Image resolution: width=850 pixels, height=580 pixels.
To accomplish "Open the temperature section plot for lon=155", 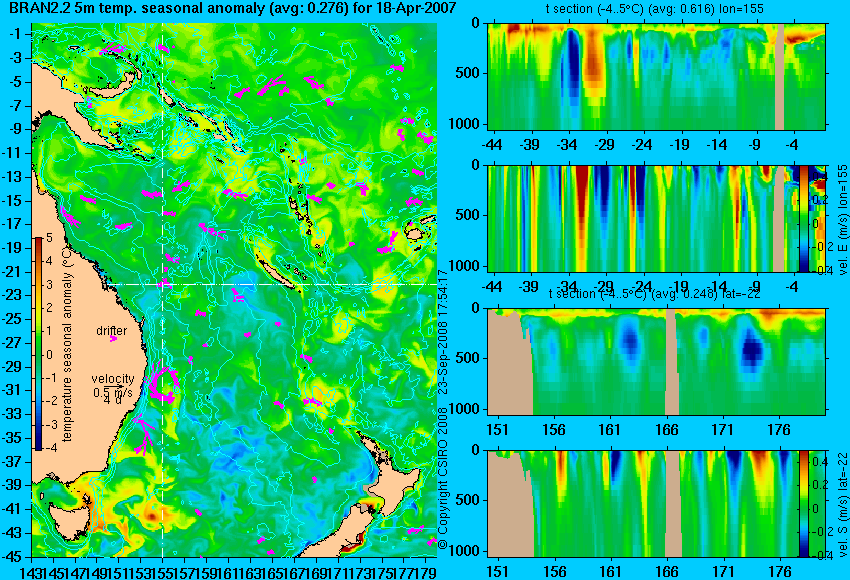I will pyautogui.click(x=656, y=76).
